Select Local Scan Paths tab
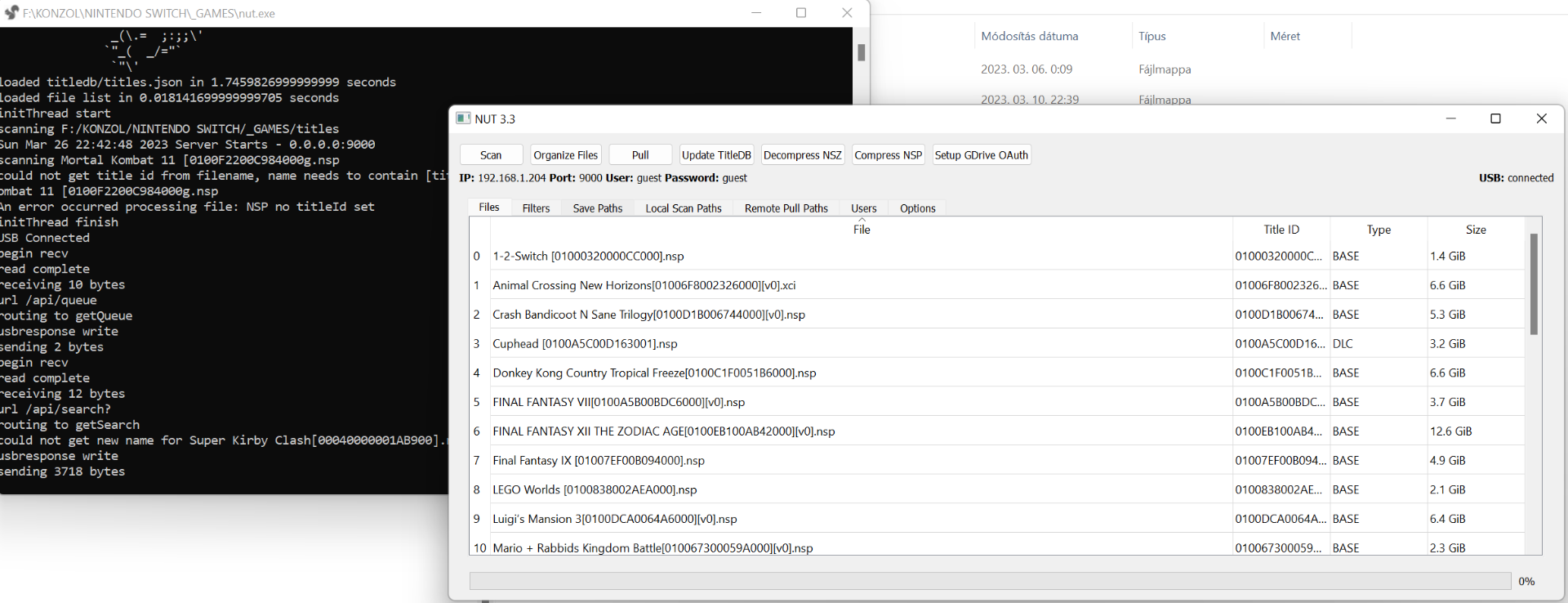1568x603 pixels. click(683, 208)
